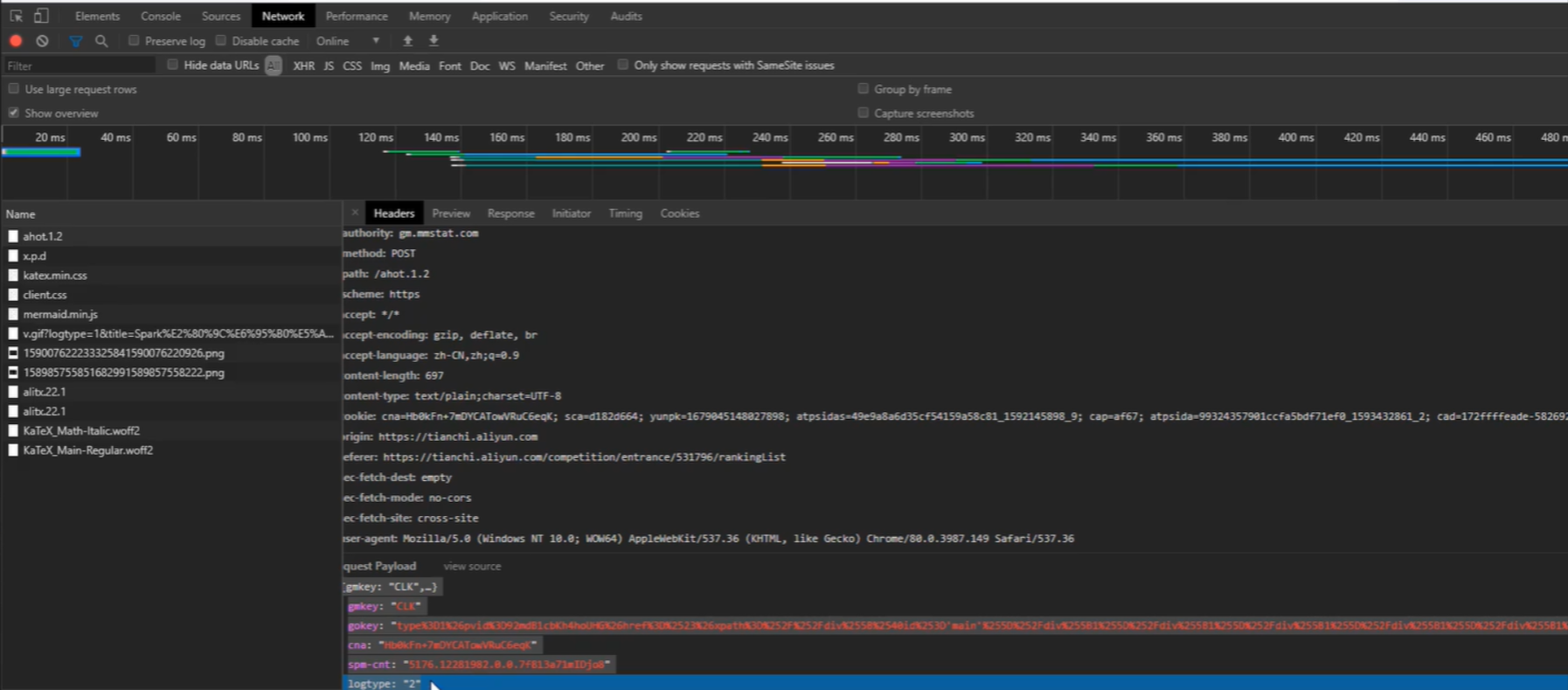Toggle Hide data URLs checkbox
The height and width of the screenshot is (690, 1568).
click(x=172, y=65)
